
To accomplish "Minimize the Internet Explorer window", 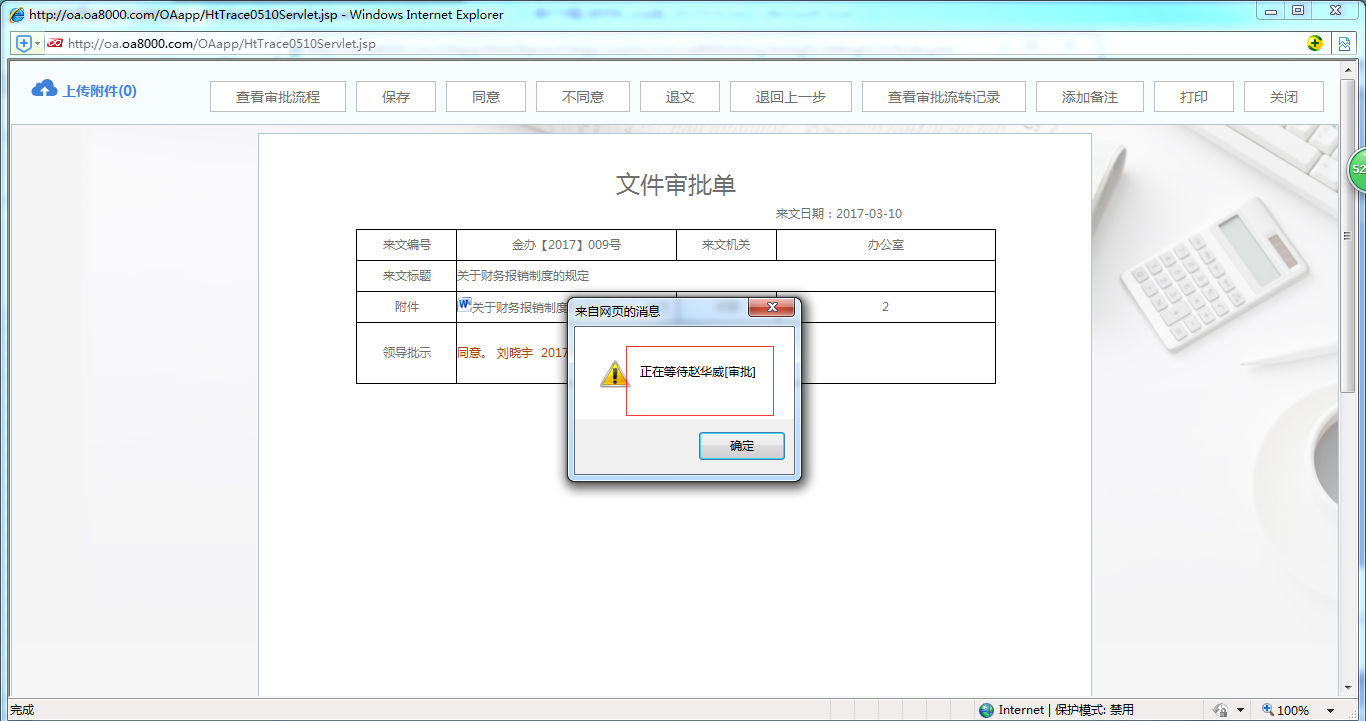I will pyautogui.click(x=1271, y=10).
